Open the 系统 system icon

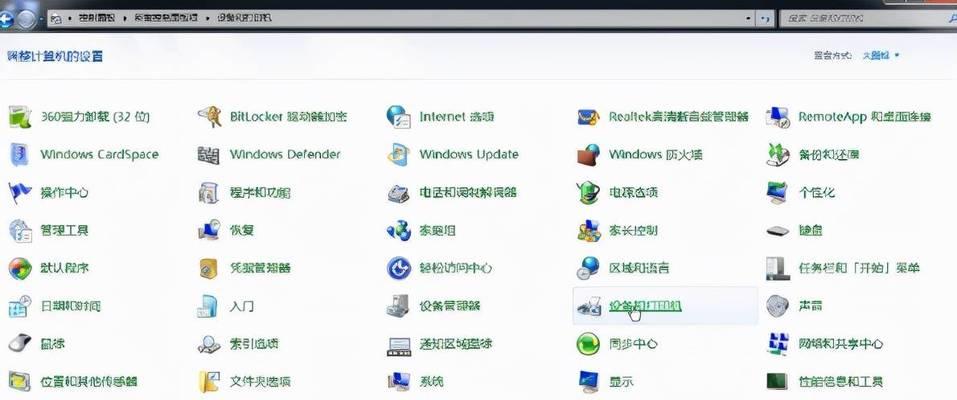(x=399, y=382)
